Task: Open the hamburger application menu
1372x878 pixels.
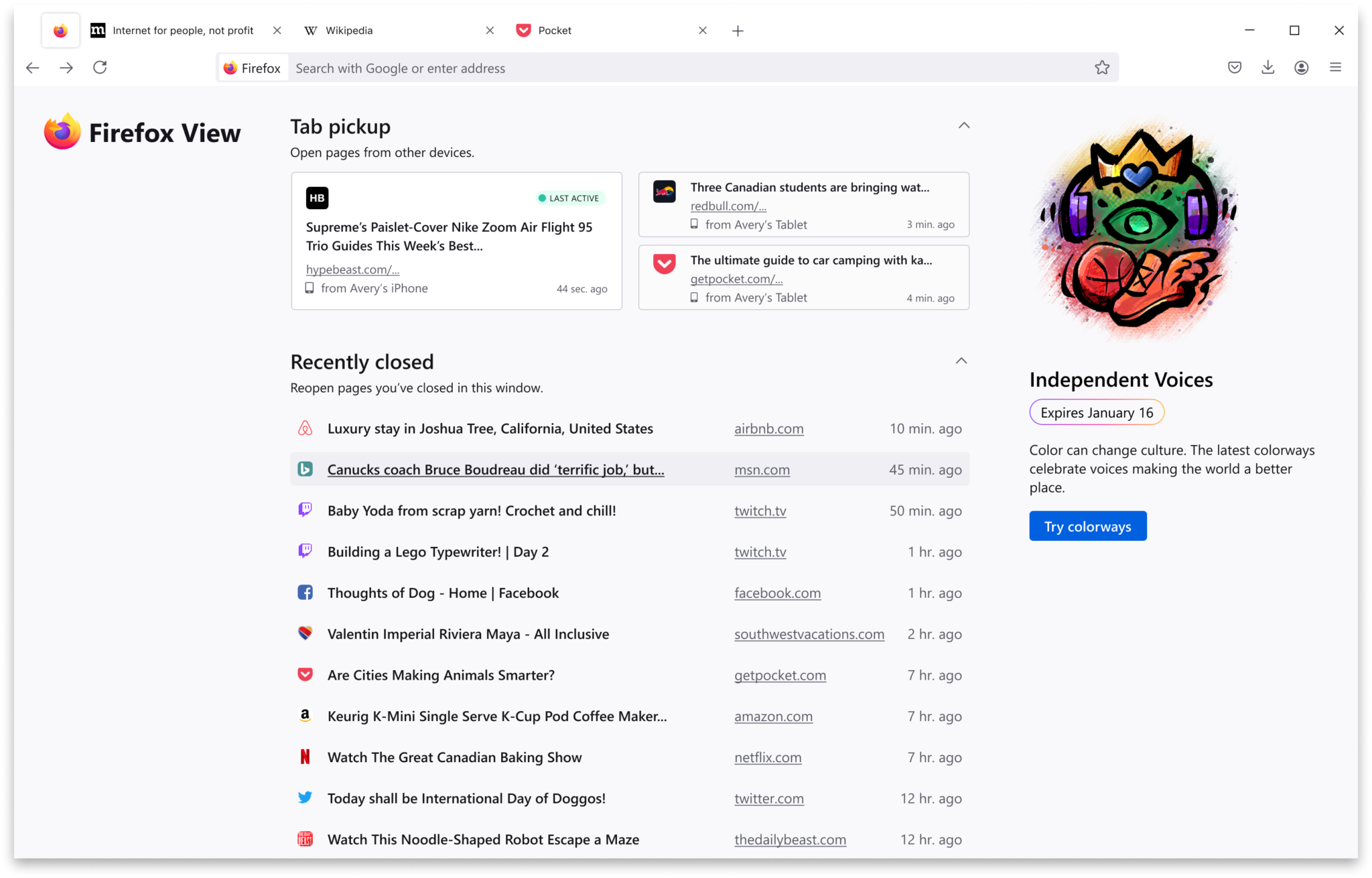Action: tap(1335, 68)
